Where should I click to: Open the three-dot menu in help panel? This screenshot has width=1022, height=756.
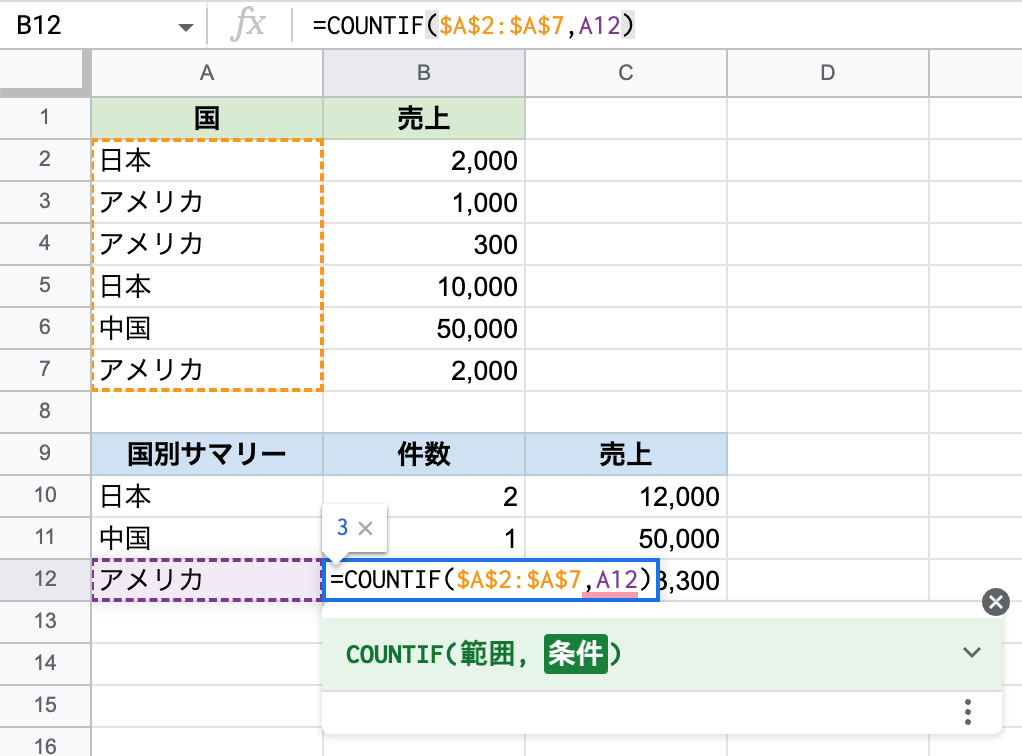(x=967, y=712)
